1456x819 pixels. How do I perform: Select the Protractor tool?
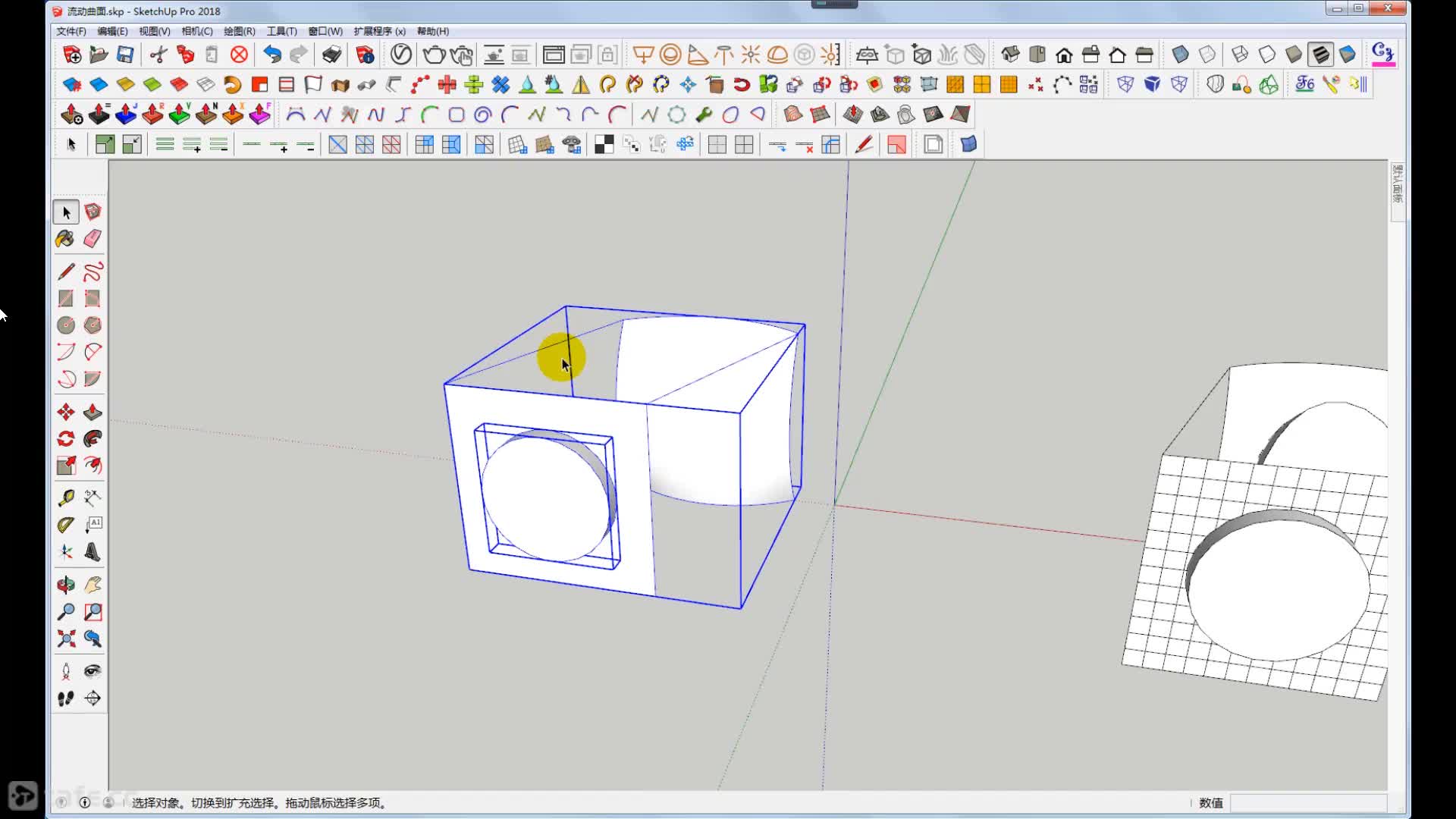coord(66,525)
